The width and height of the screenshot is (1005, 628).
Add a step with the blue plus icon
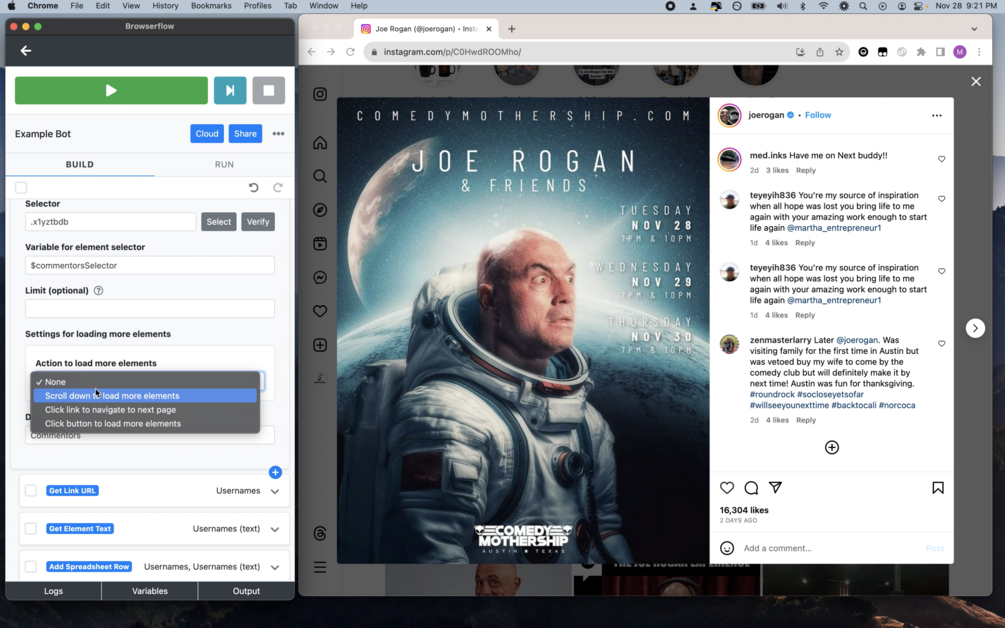pyautogui.click(x=276, y=472)
